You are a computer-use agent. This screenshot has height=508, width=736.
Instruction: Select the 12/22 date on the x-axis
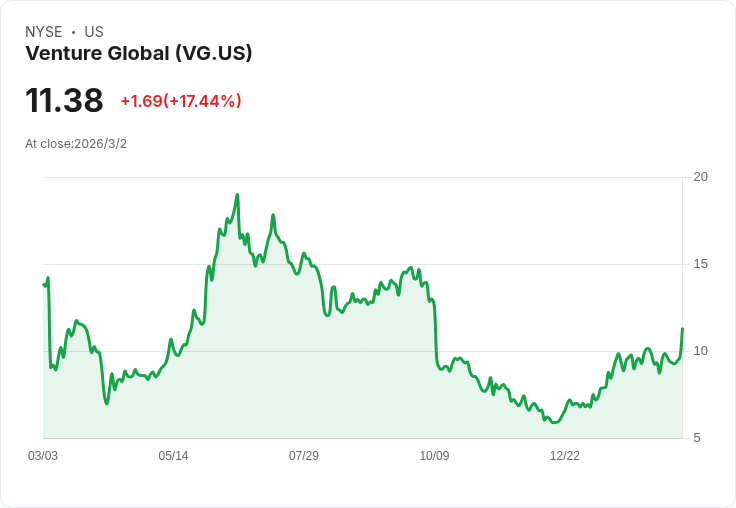coord(565,455)
